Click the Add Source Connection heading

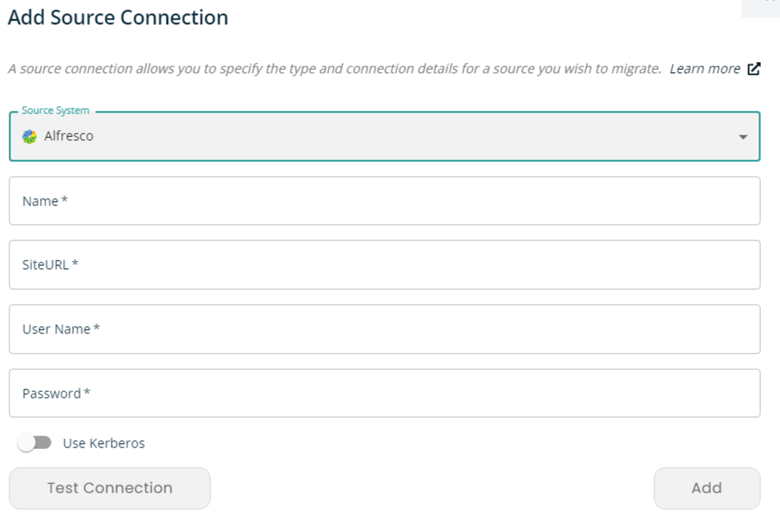pos(118,17)
